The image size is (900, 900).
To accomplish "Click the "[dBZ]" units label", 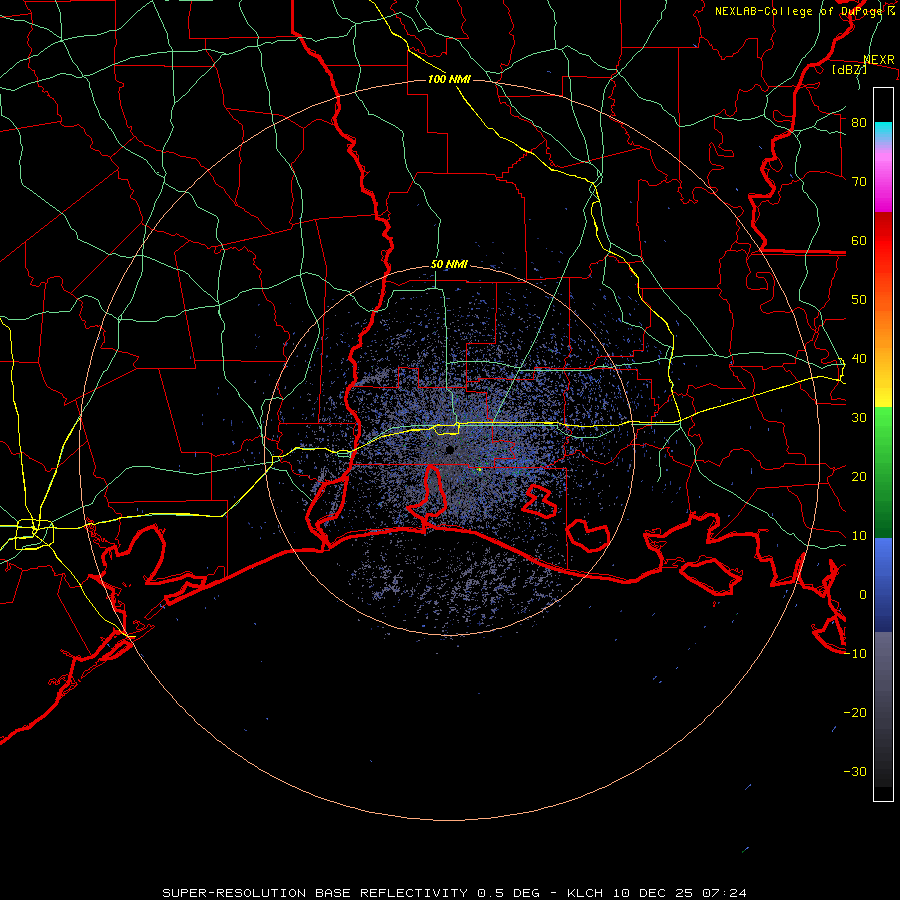I will pos(849,70).
